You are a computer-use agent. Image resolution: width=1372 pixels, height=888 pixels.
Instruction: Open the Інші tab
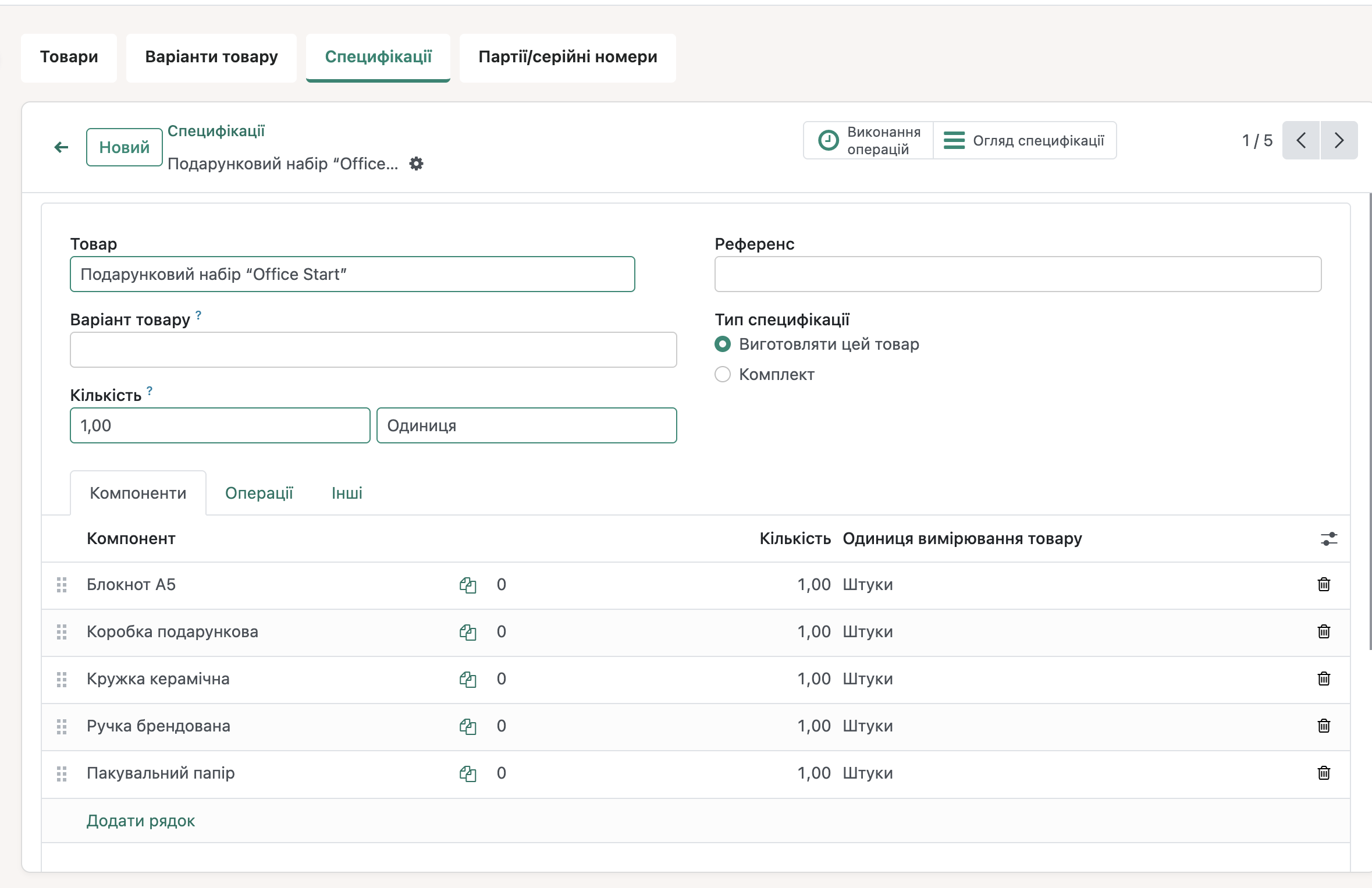point(347,493)
